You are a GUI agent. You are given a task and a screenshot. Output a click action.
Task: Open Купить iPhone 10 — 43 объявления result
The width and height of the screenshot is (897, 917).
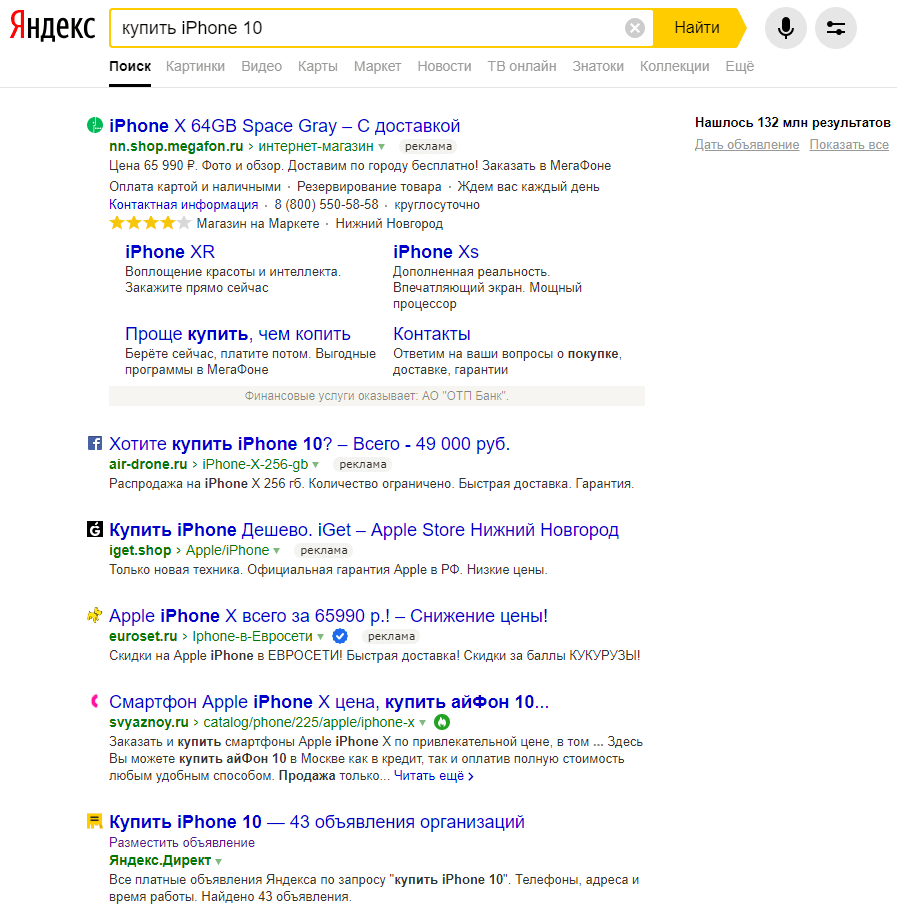click(x=316, y=822)
